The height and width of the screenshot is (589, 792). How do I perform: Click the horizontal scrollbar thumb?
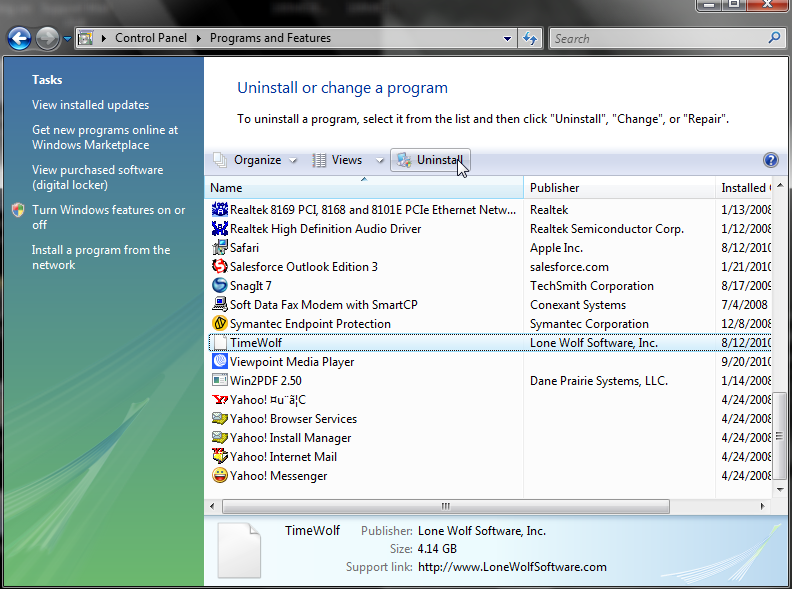point(445,506)
